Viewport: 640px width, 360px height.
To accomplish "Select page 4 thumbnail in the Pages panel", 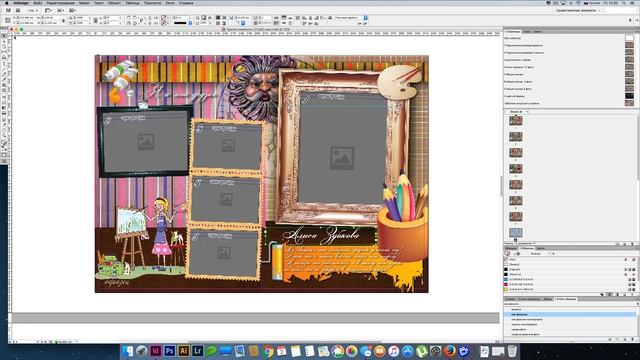I will point(516,168).
